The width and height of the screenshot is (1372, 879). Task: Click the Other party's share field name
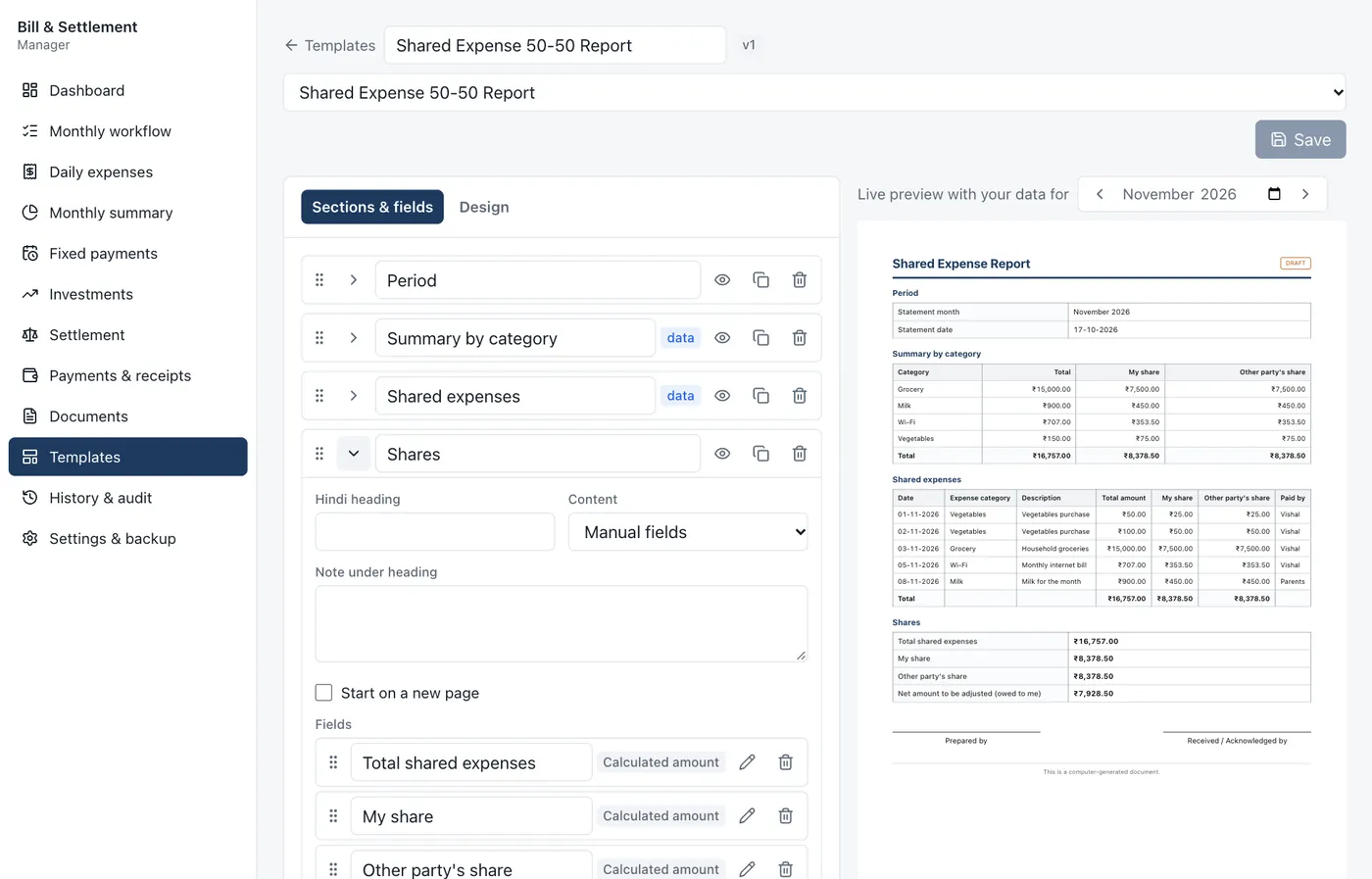(471, 867)
